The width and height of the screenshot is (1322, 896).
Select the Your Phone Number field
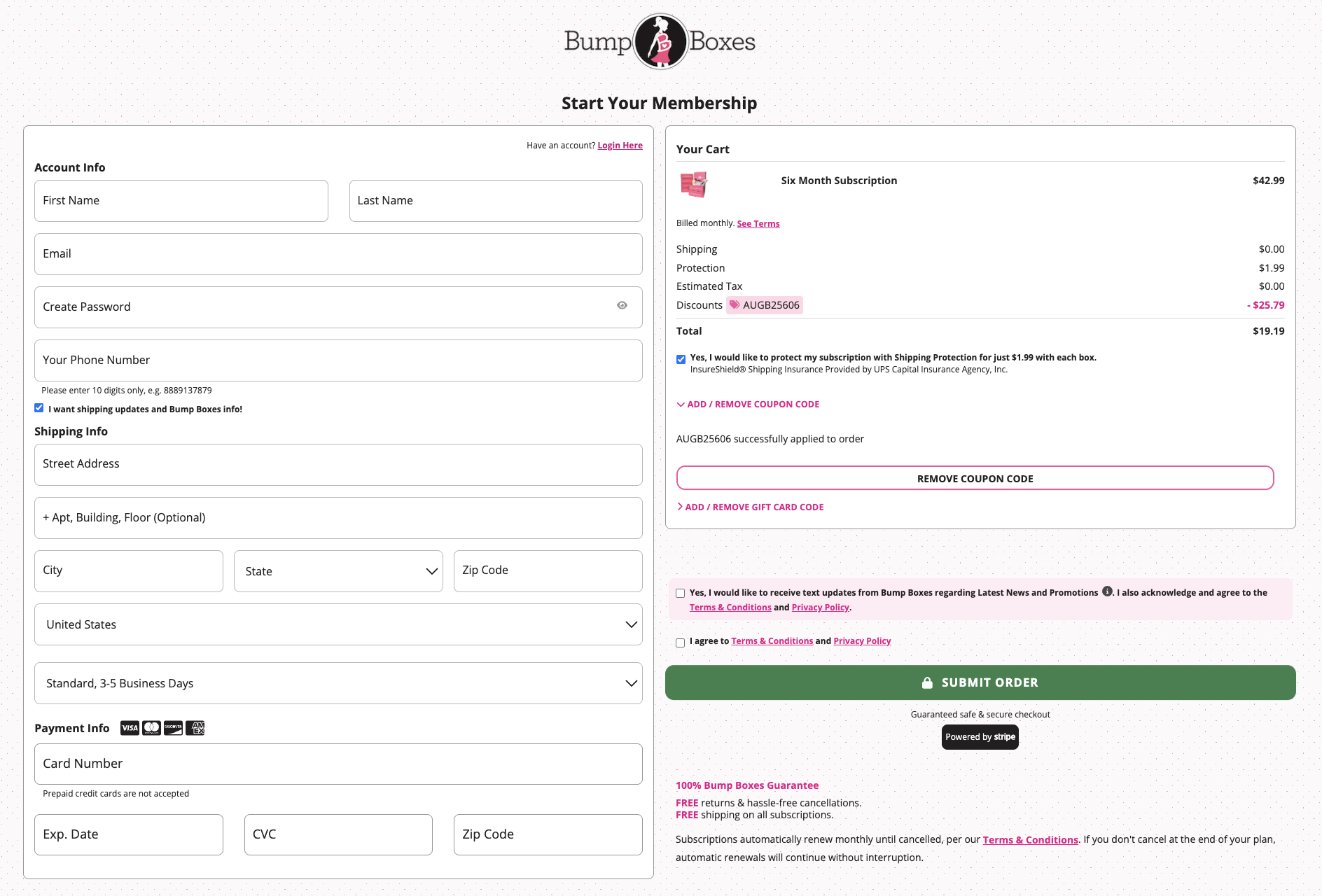pos(338,360)
